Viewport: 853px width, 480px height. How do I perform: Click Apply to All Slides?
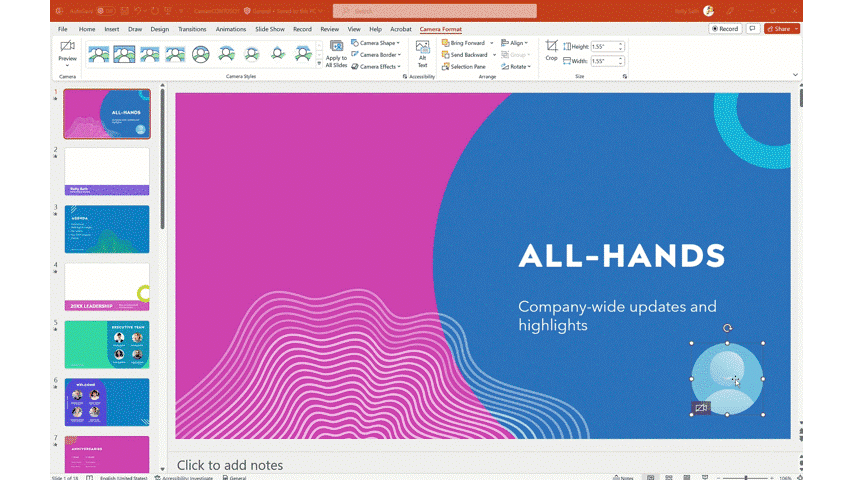pos(336,54)
